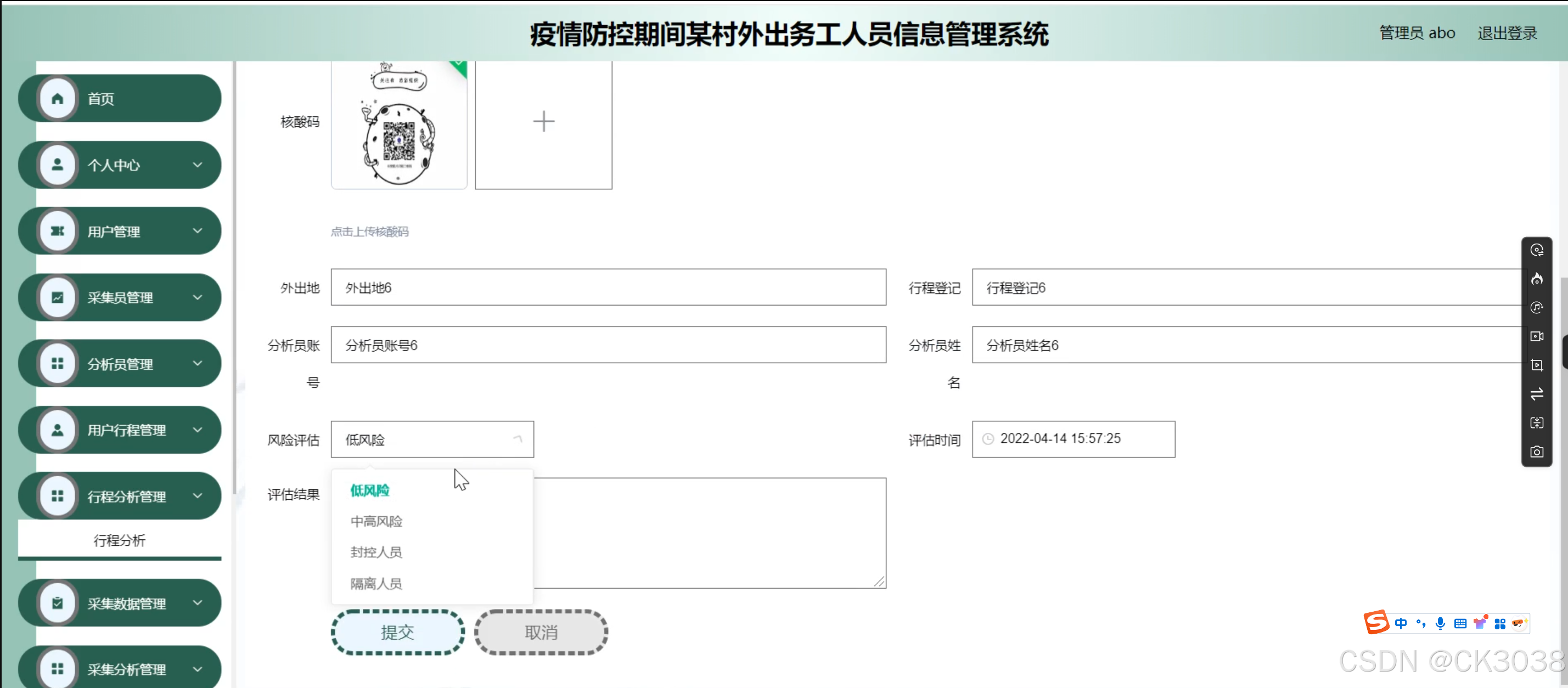
Task: Click clock icon in 评估时间 field
Action: [988, 438]
